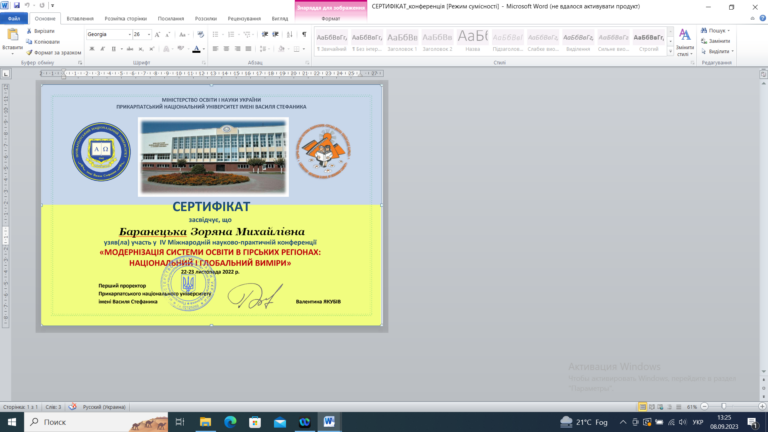Adjust the zoom slider in status bar
The image size is (768, 432).
[x=724, y=407]
